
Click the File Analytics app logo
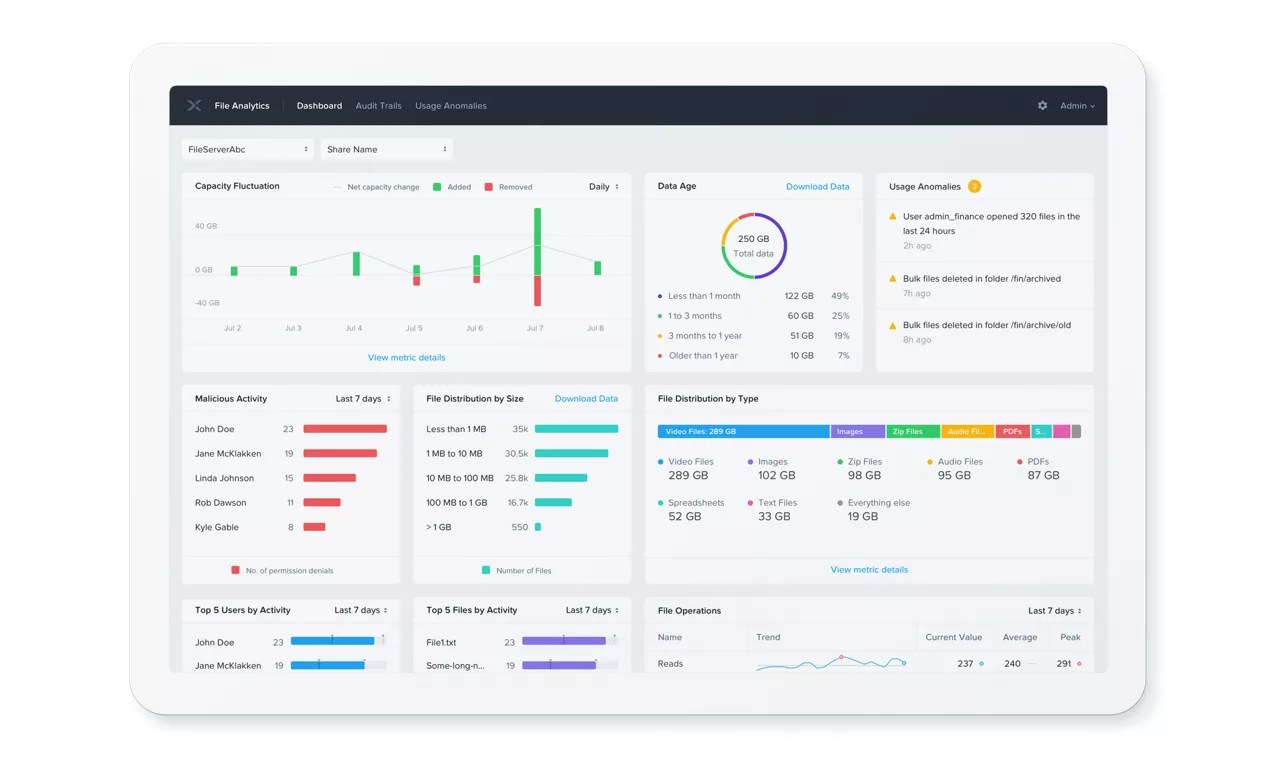coord(193,105)
